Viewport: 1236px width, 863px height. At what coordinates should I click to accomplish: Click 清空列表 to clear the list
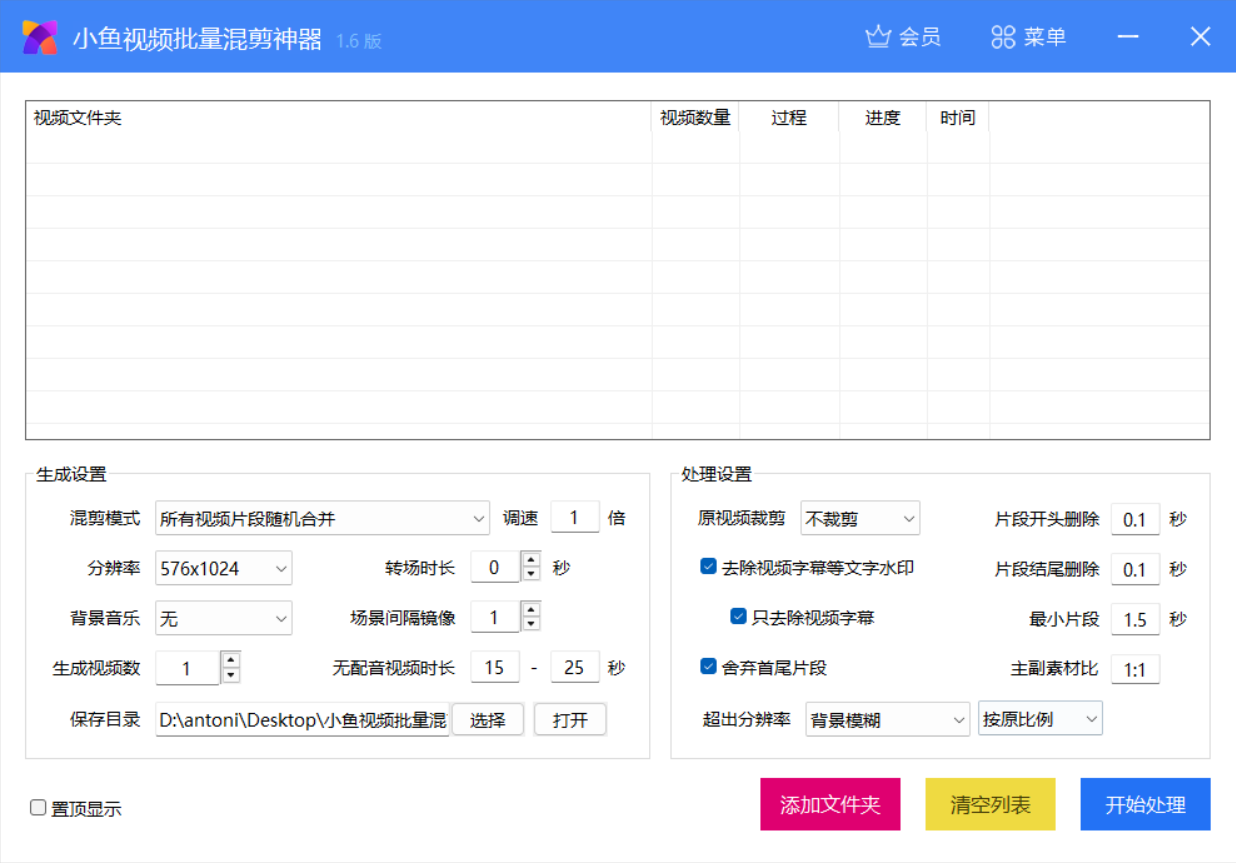989,804
